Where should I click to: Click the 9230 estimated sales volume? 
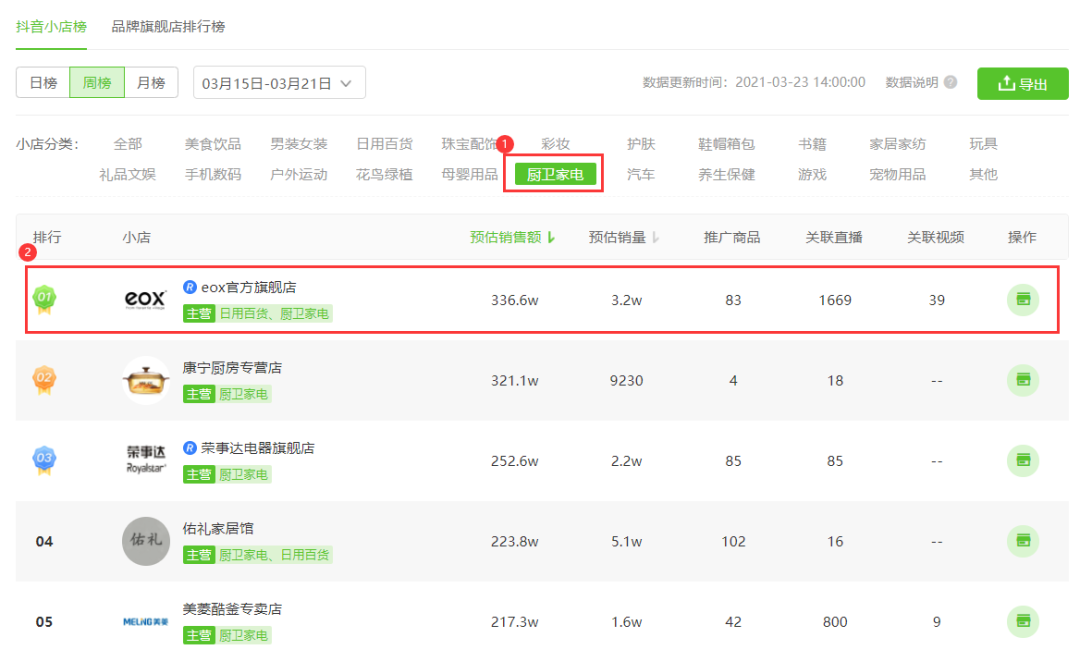click(x=626, y=381)
